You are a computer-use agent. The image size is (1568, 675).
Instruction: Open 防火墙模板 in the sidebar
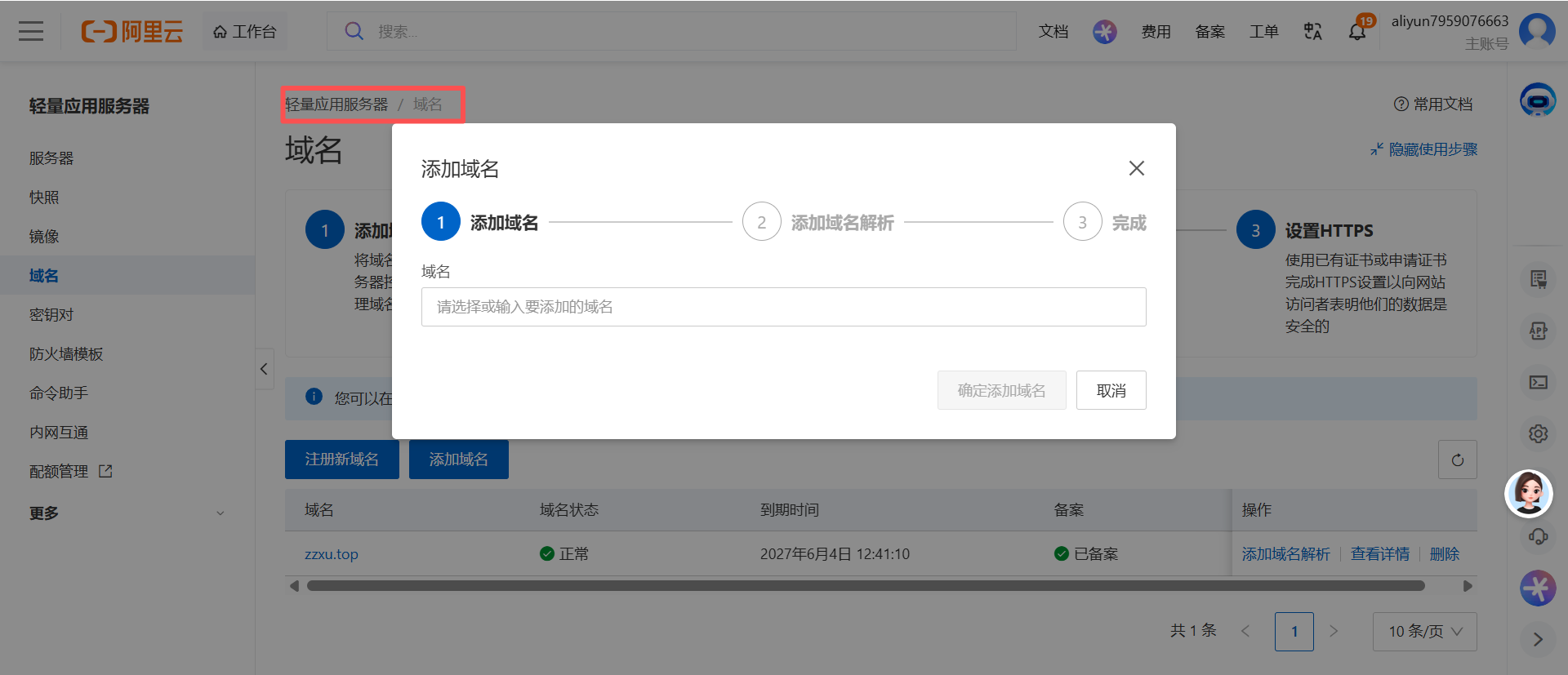pos(66,354)
